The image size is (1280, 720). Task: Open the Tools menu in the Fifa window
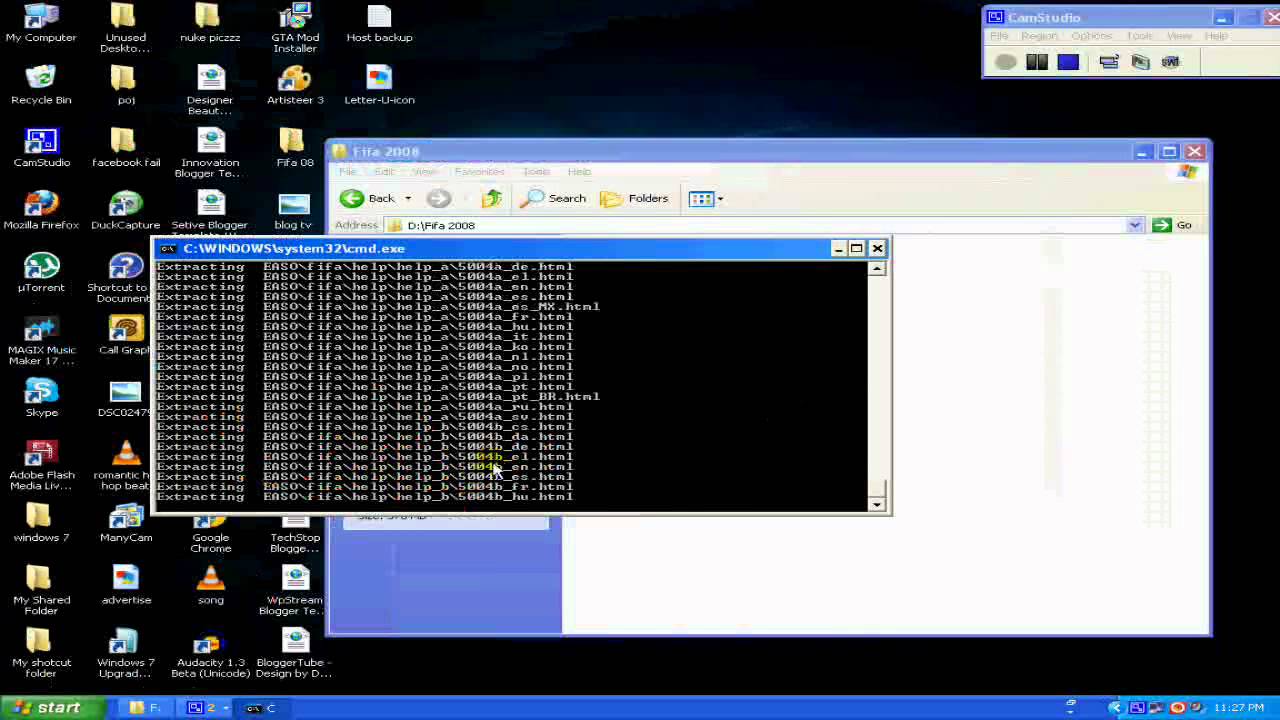pos(536,171)
